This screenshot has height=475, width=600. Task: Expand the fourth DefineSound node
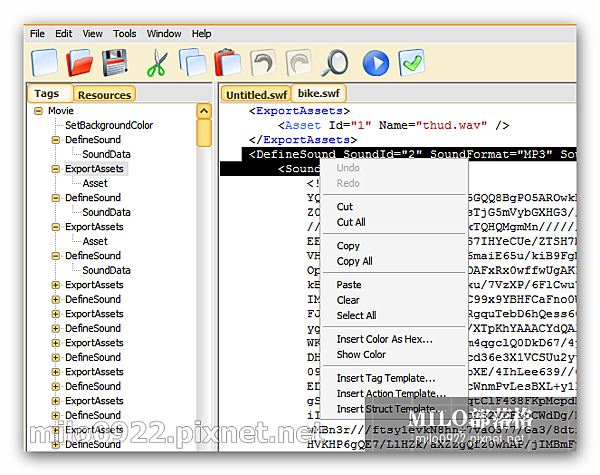[x=55, y=299]
